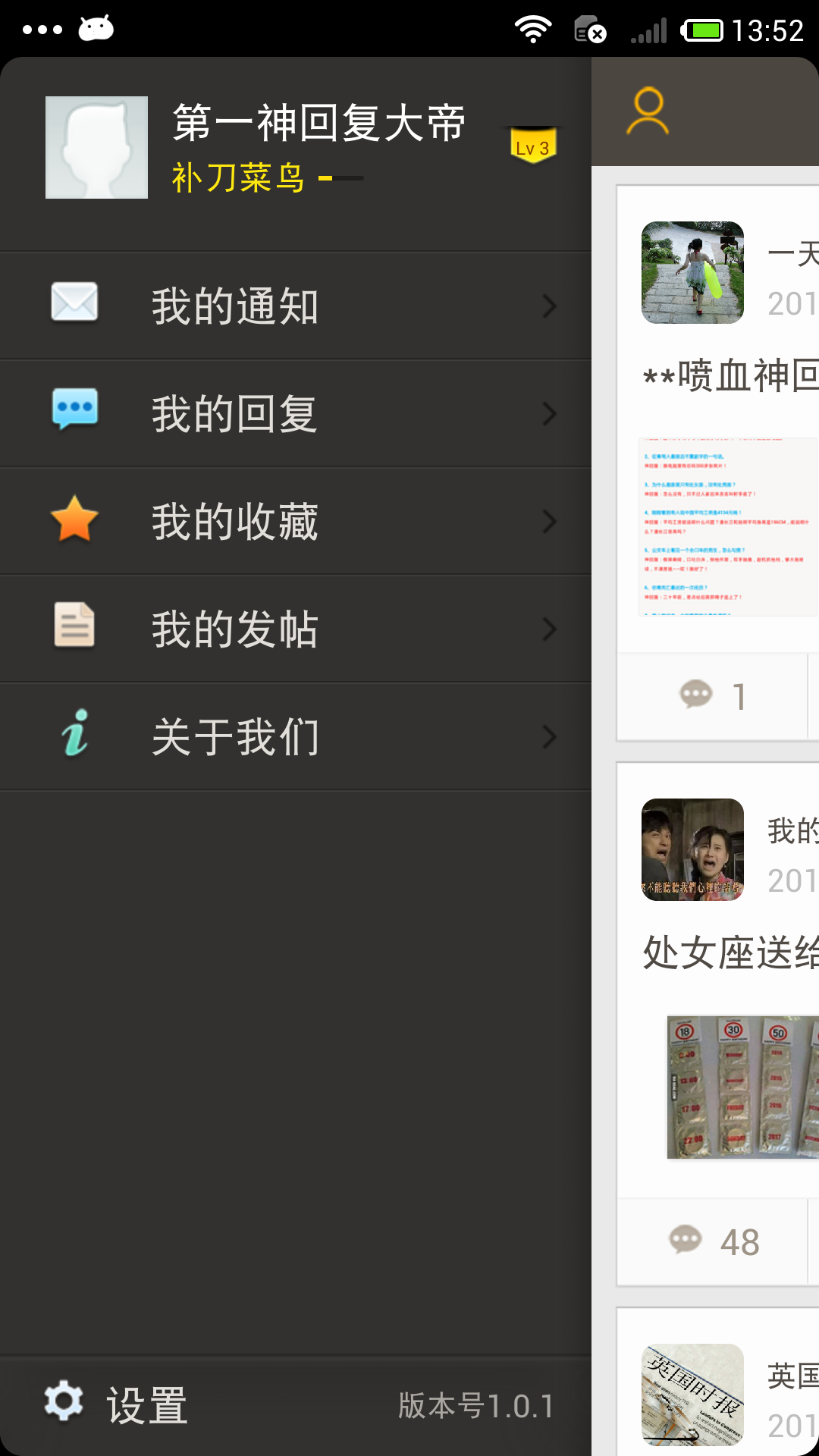Expand 我的收藏 using right arrow

point(550,522)
